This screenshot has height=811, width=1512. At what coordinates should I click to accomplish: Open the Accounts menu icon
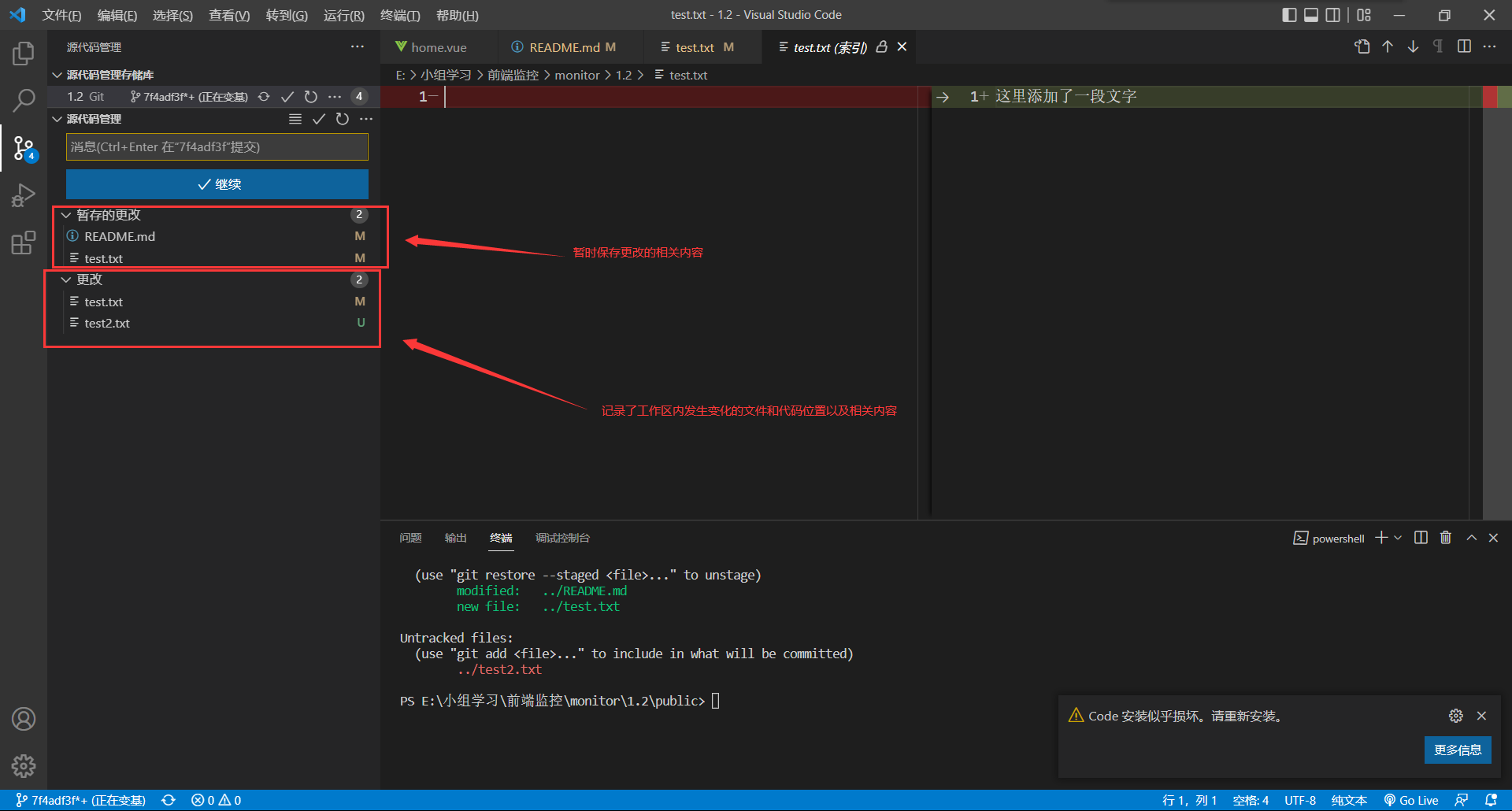pyautogui.click(x=24, y=719)
